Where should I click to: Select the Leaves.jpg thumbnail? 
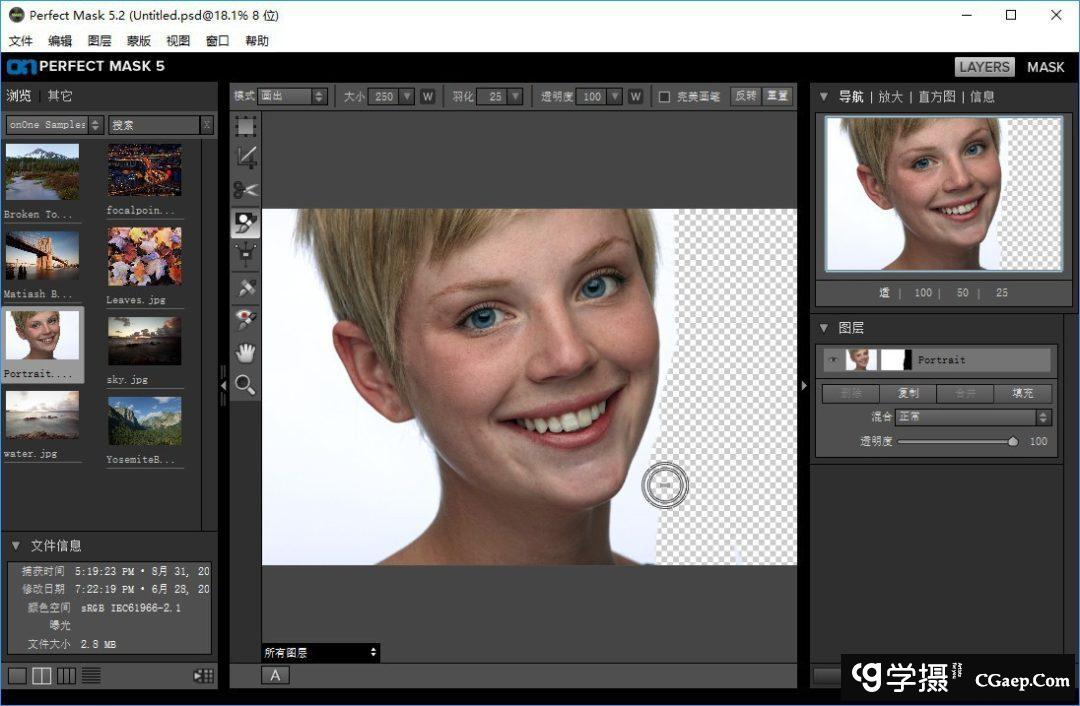pyautogui.click(x=145, y=257)
